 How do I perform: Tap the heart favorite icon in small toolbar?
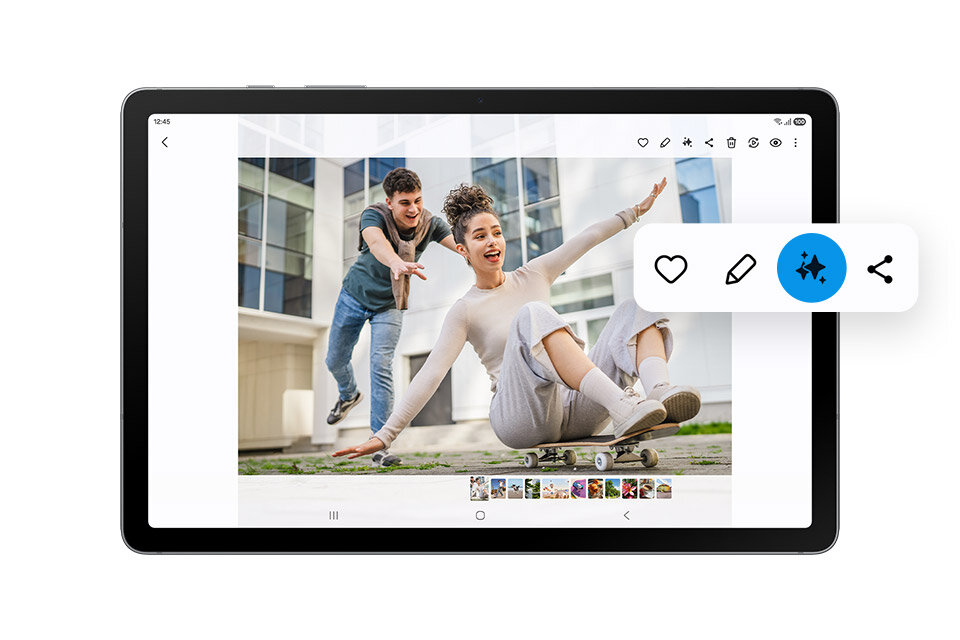point(643,143)
